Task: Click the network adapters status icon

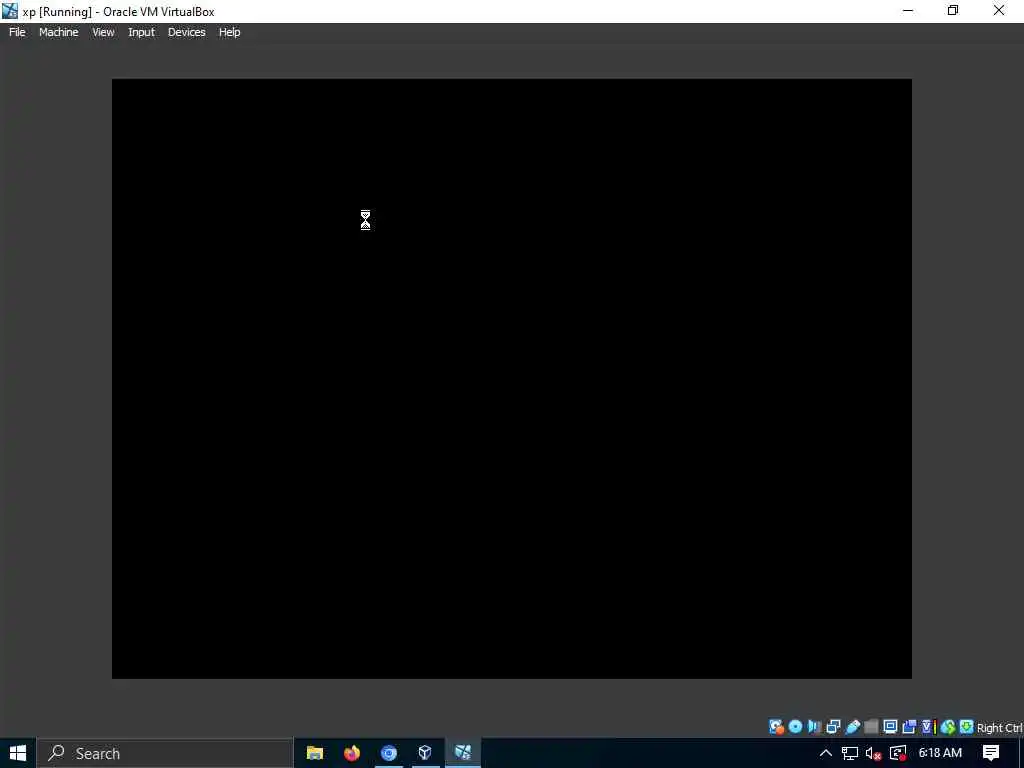Action: [833, 727]
